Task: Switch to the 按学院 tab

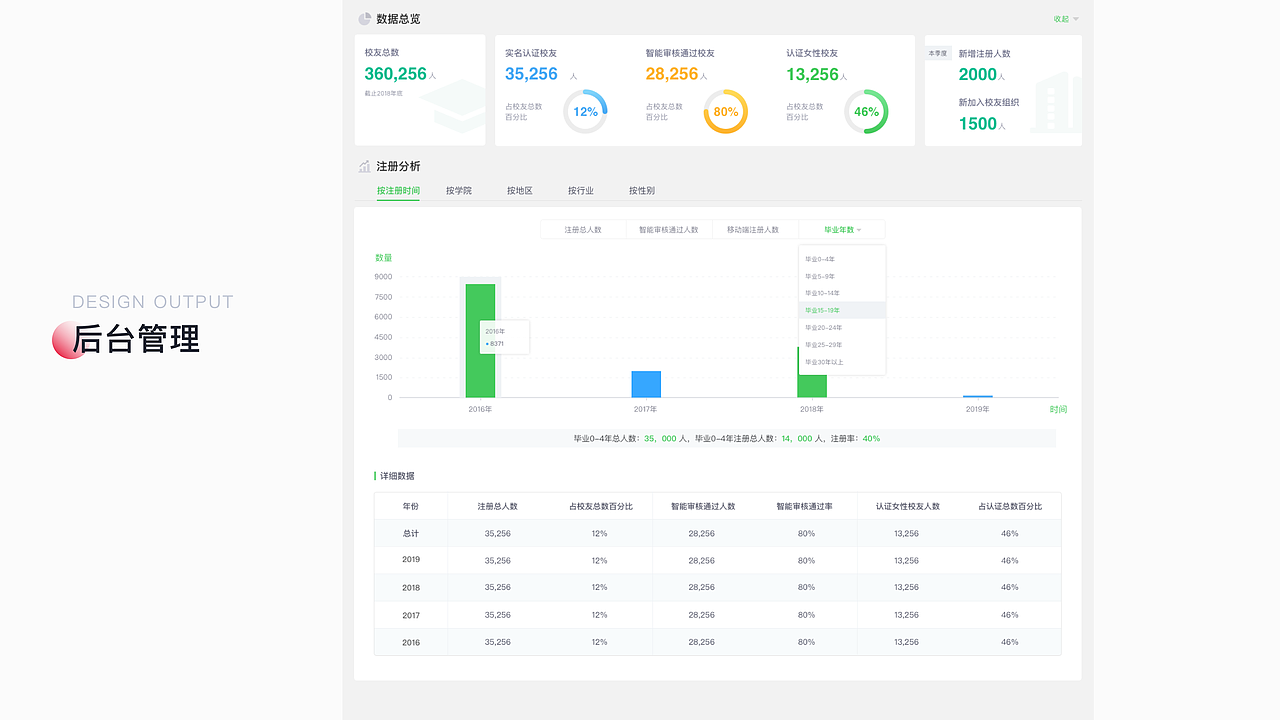Action: [459, 190]
